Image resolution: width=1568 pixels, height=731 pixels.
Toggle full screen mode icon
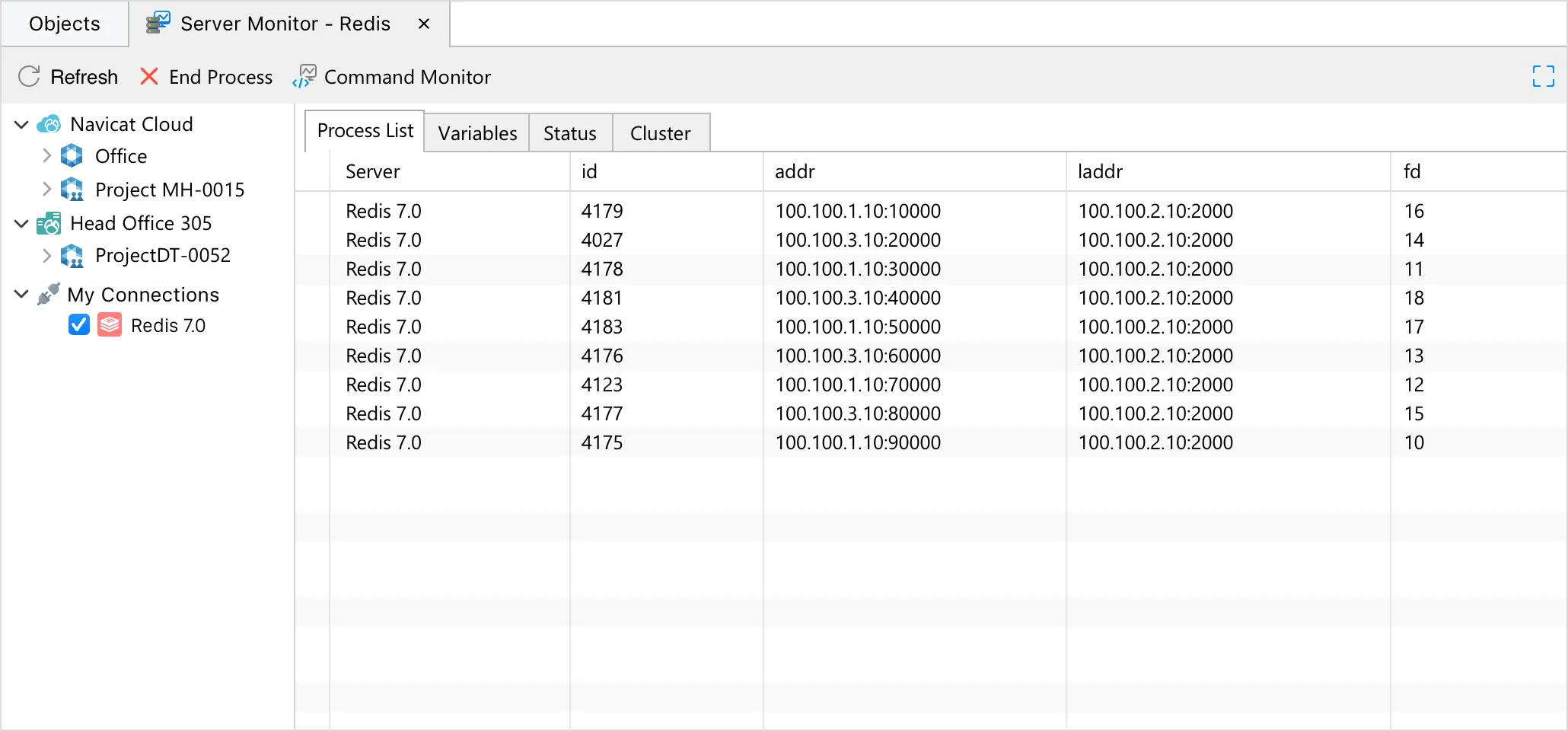click(x=1543, y=76)
